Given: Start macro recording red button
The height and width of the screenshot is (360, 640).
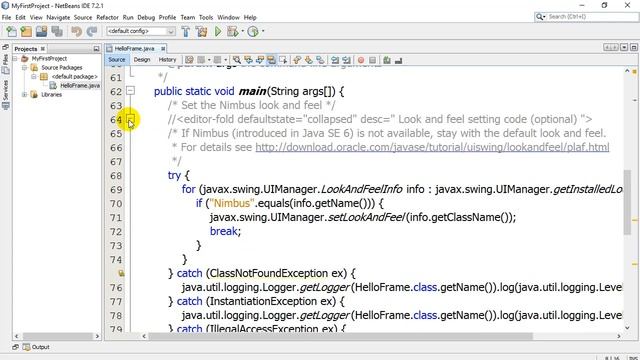Looking at the screenshot, I should click(x=361, y=60).
